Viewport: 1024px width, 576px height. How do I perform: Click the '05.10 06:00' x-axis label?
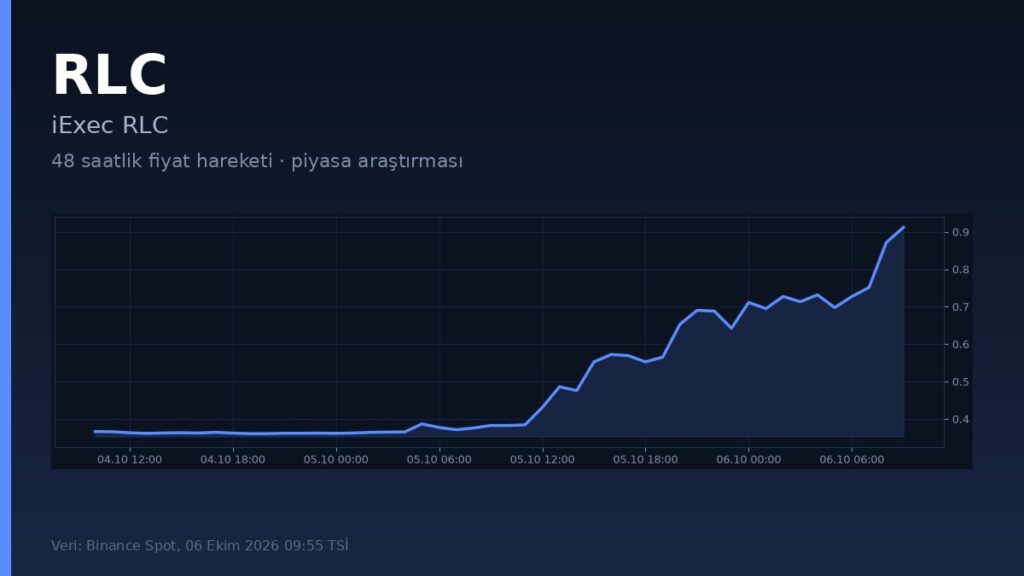(x=439, y=460)
